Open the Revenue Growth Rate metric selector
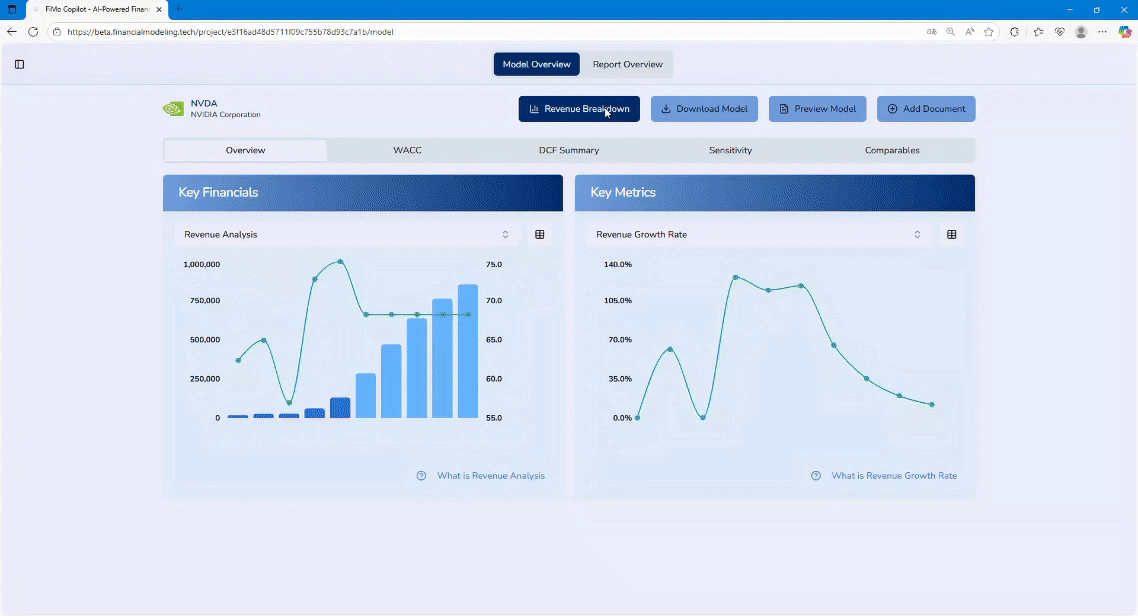1138x616 pixels. (917, 233)
